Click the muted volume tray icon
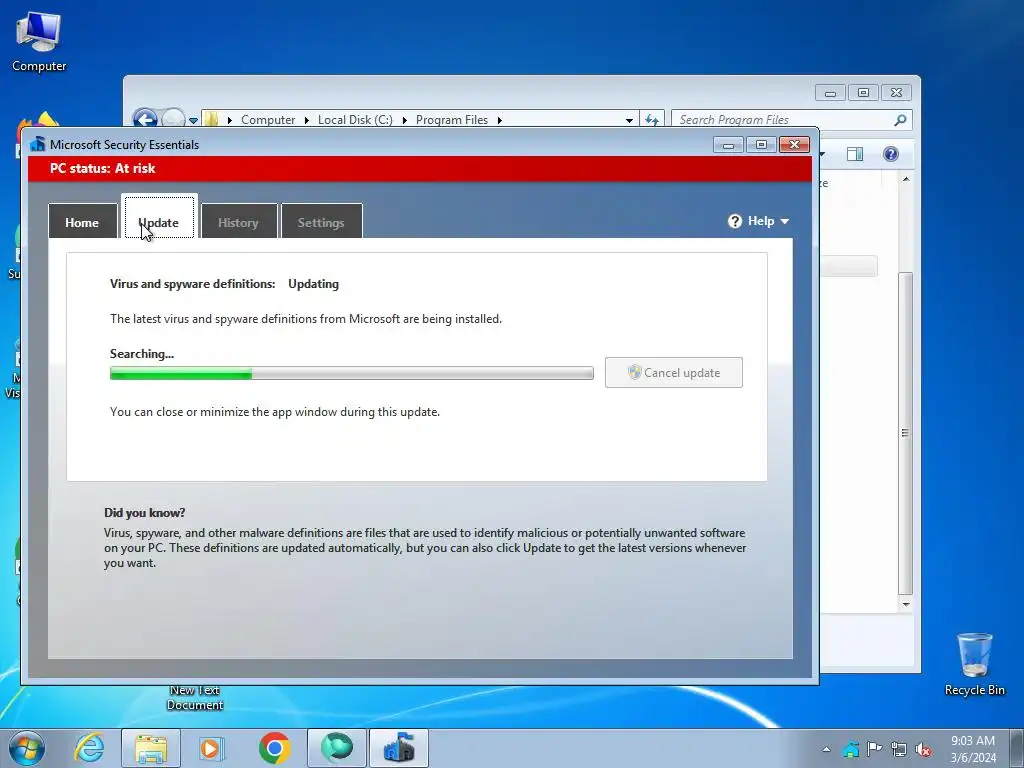 [x=923, y=749]
